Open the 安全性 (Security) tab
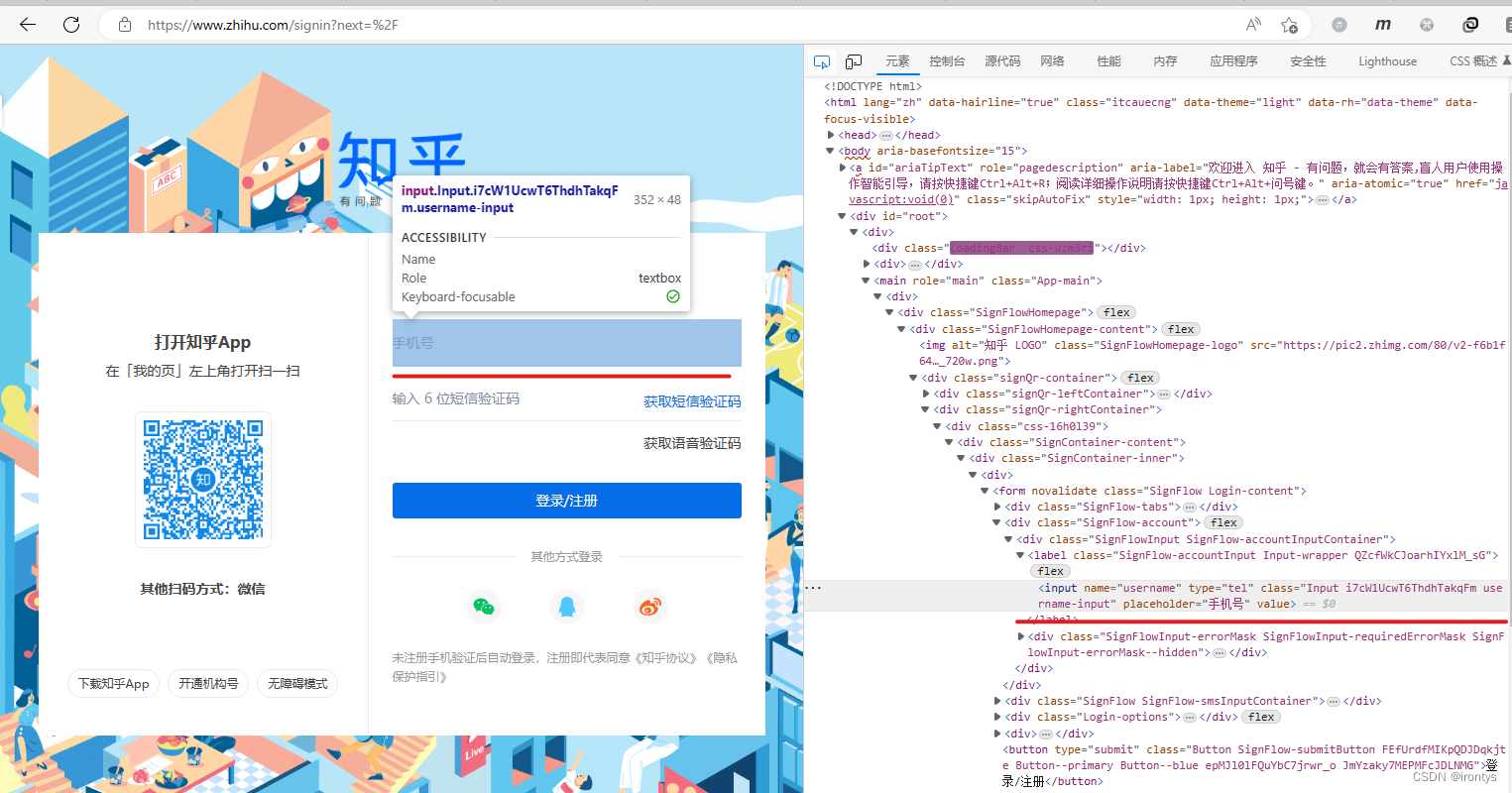This screenshot has width=1512, height=793. click(x=1308, y=61)
